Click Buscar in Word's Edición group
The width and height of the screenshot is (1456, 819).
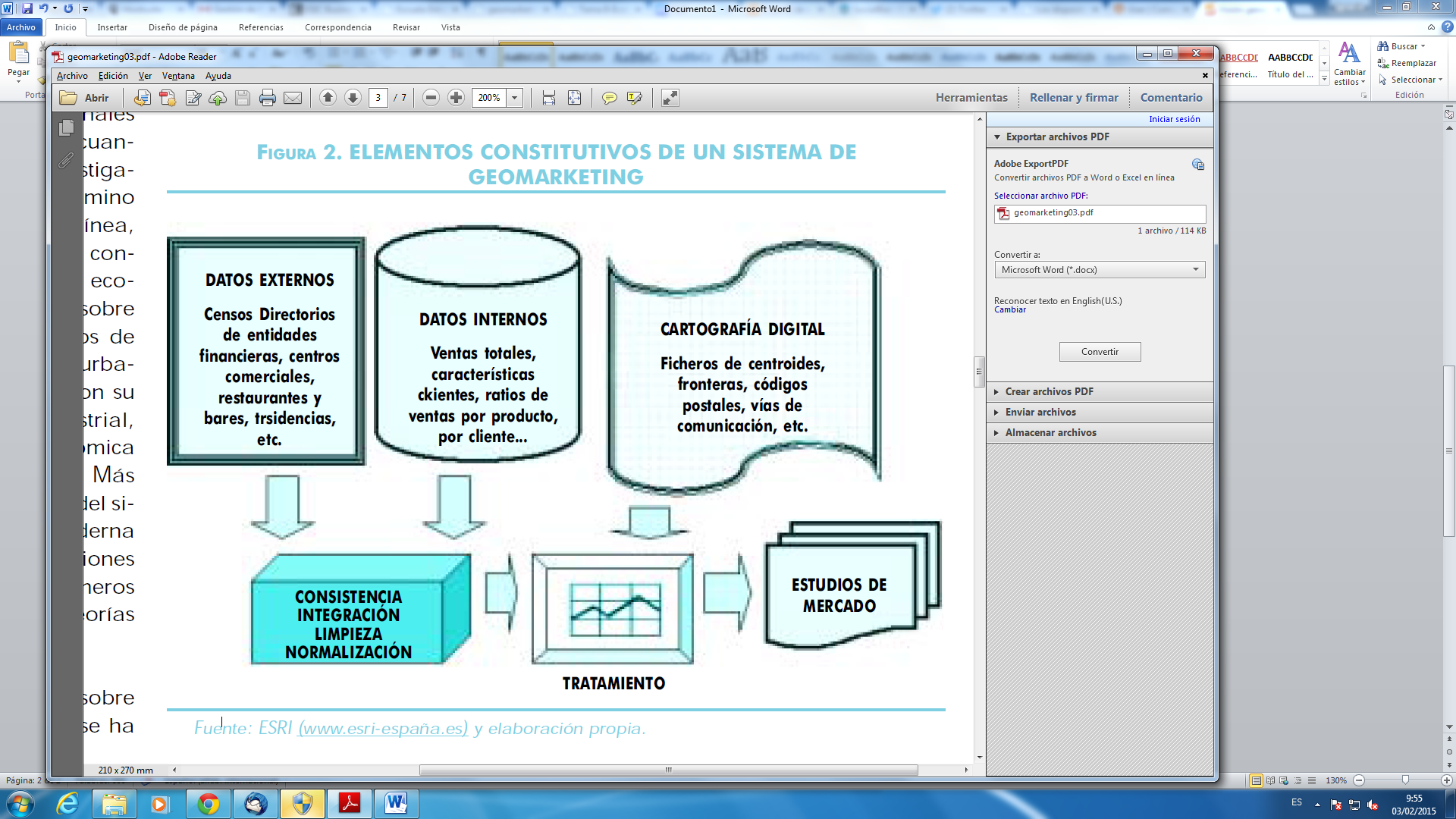click(x=1401, y=46)
